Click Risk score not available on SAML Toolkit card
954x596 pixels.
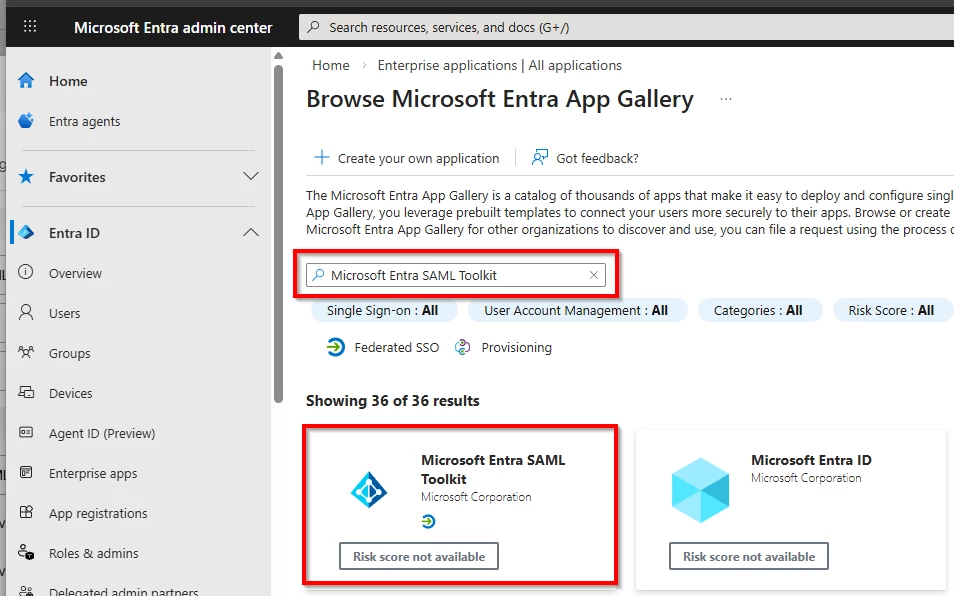[x=419, y=556]
